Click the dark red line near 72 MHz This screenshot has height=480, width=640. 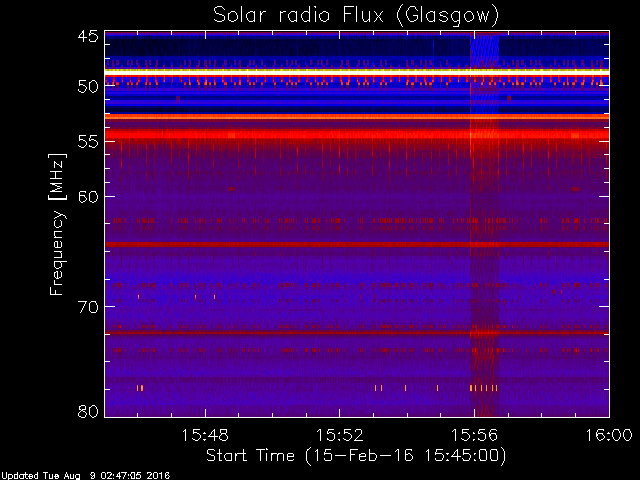(357, 333)
